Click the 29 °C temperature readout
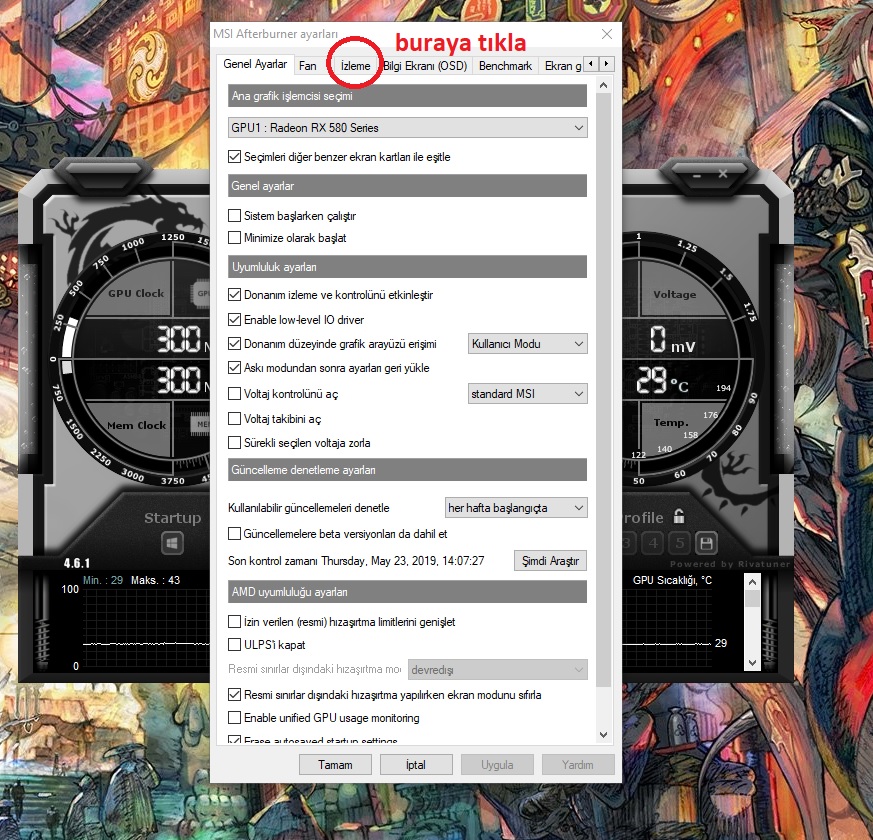The image size is (873, 840). tap(663, 381)
